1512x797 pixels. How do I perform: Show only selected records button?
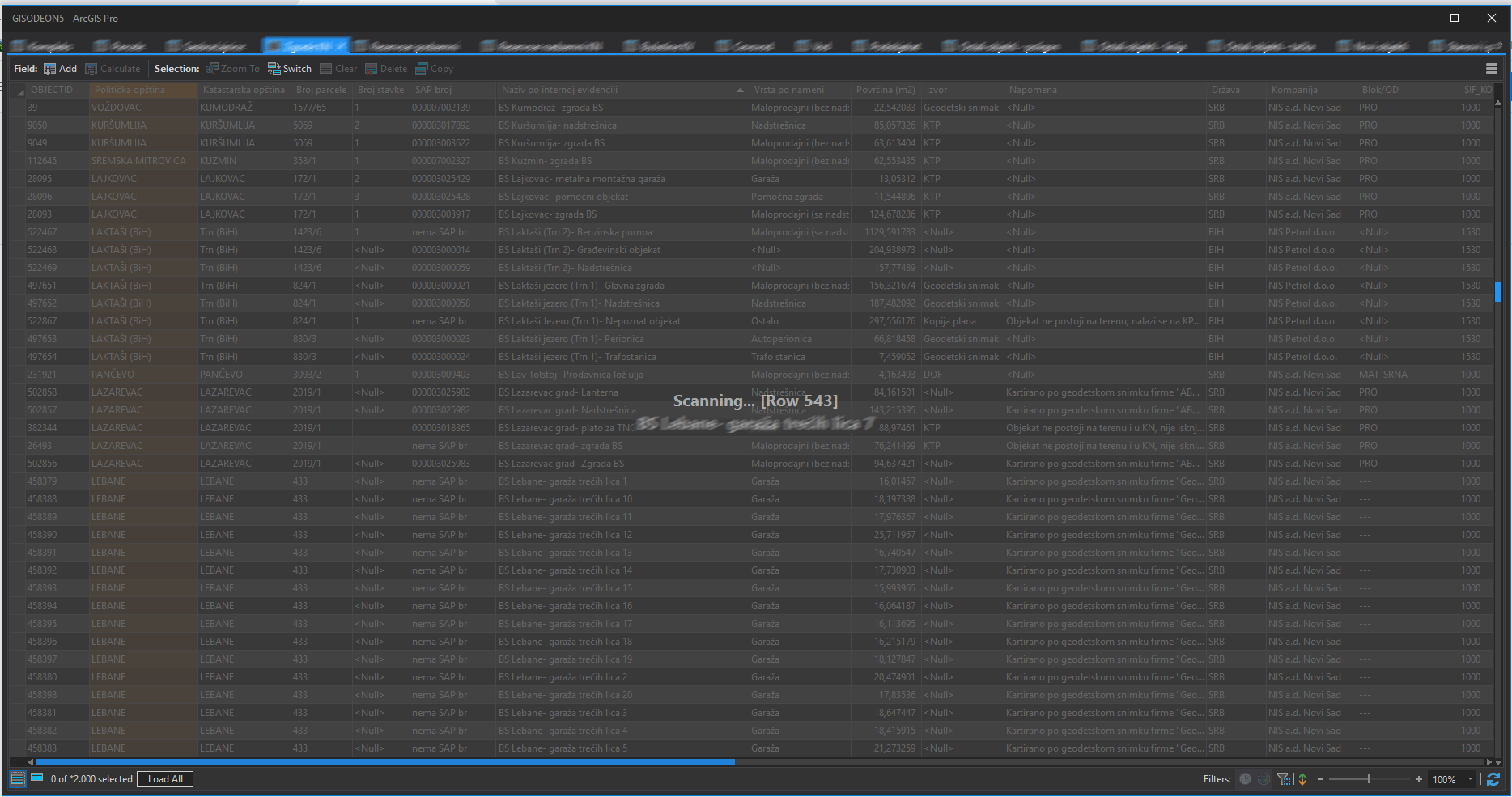point(36,778)
